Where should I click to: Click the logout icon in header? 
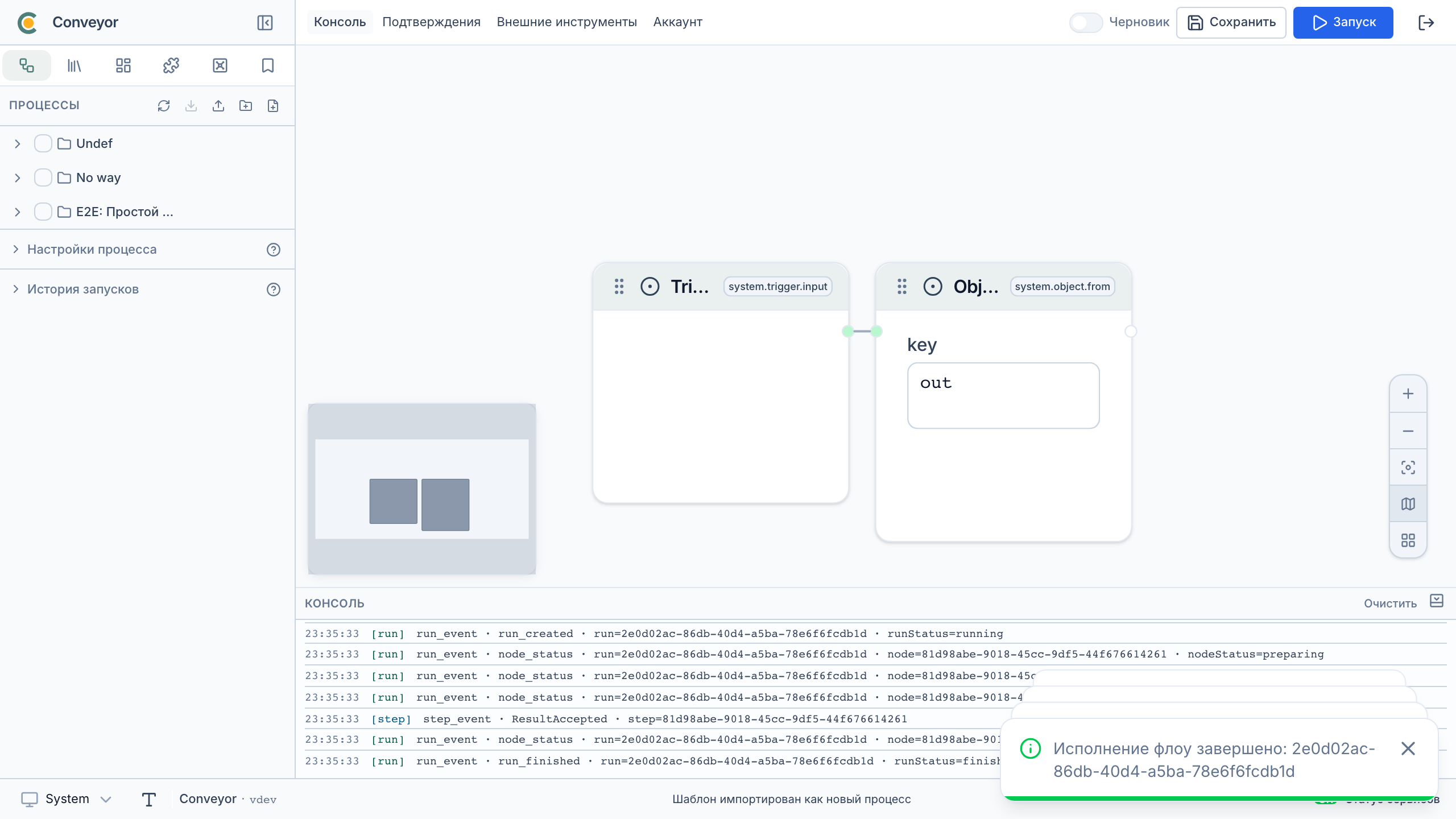[1426, 23]
